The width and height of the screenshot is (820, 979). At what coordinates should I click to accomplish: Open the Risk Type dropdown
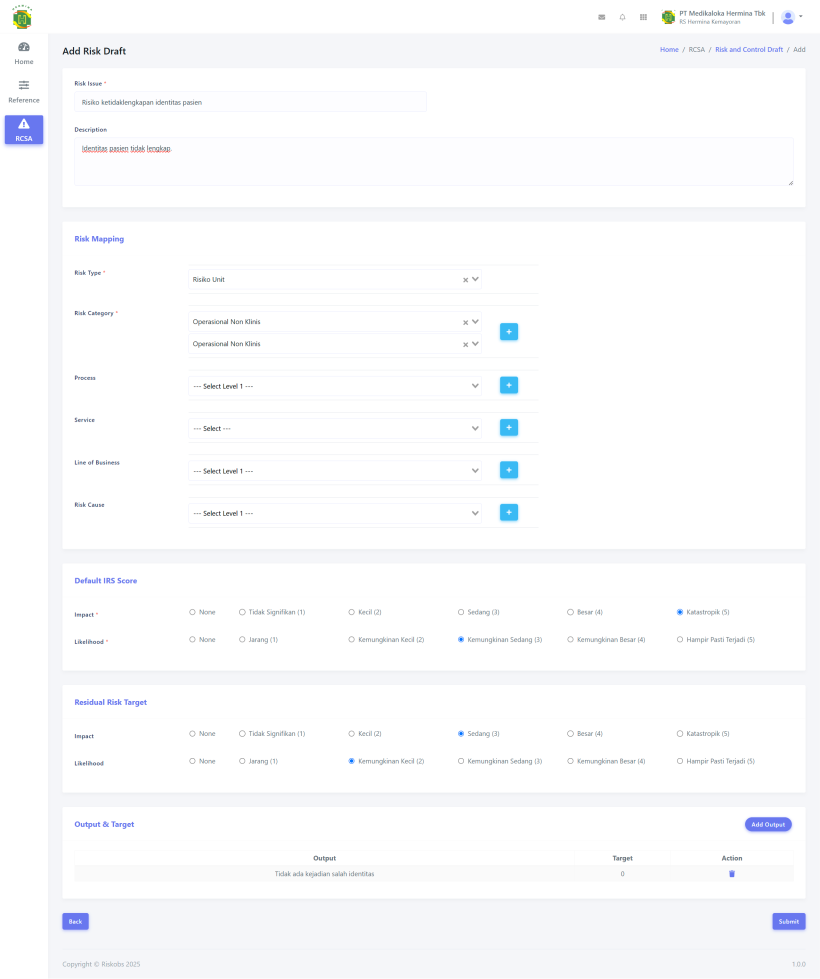coord(335,280)
